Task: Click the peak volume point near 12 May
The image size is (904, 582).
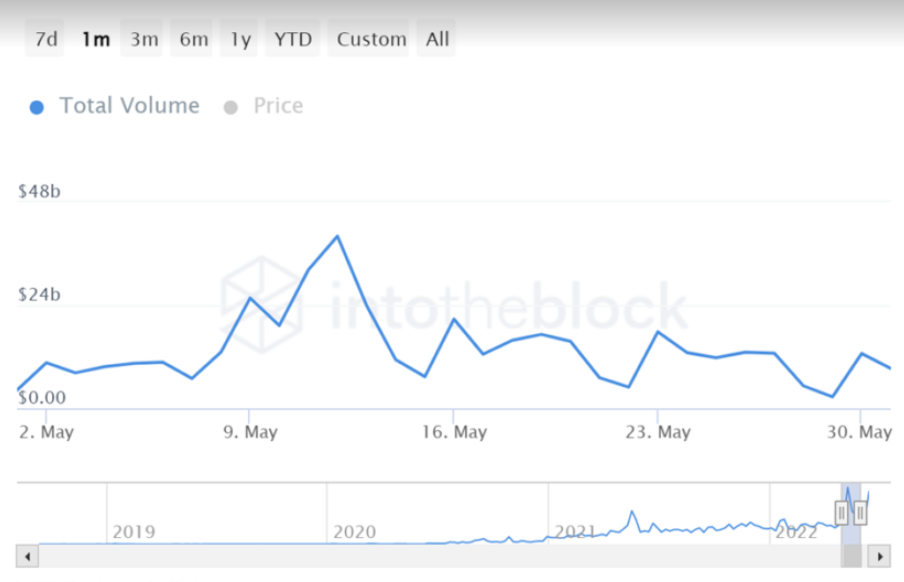Action: click(338, 236)
